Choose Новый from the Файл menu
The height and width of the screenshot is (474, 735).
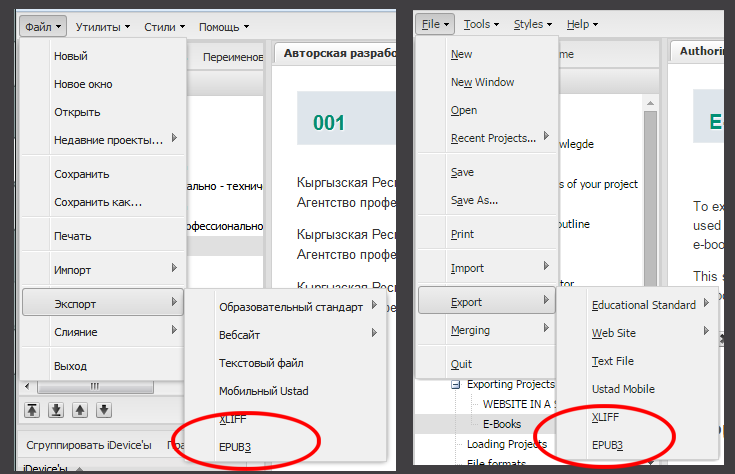[103, 56]
